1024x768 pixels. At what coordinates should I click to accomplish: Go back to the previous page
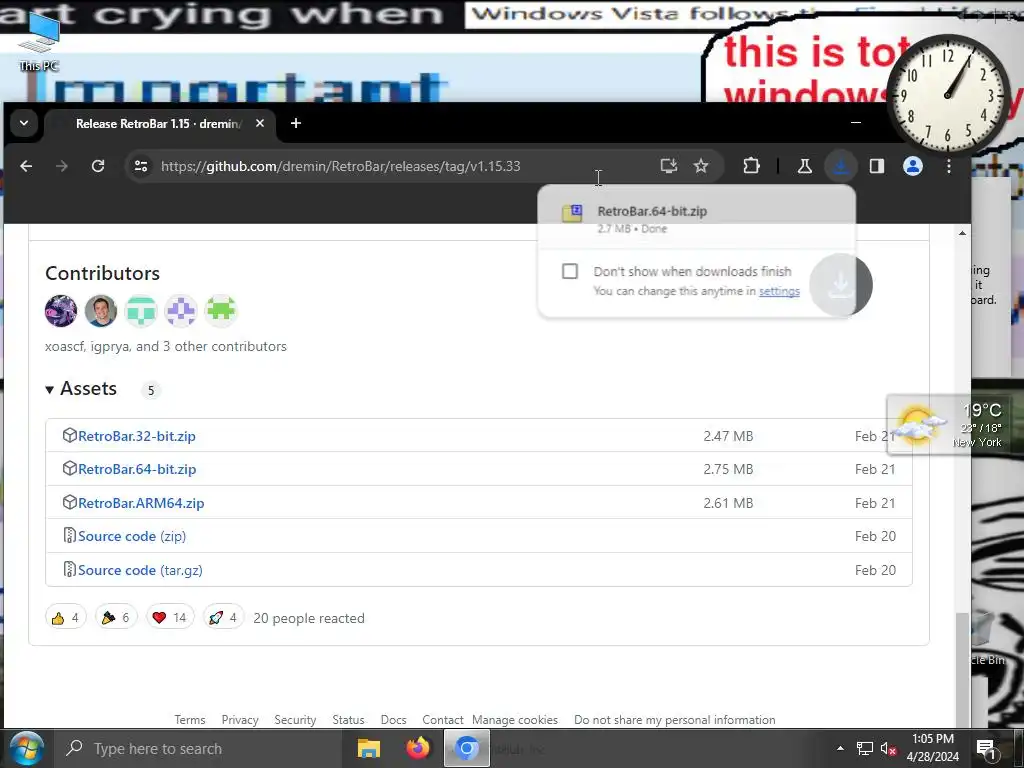click(x=26, y=166)
